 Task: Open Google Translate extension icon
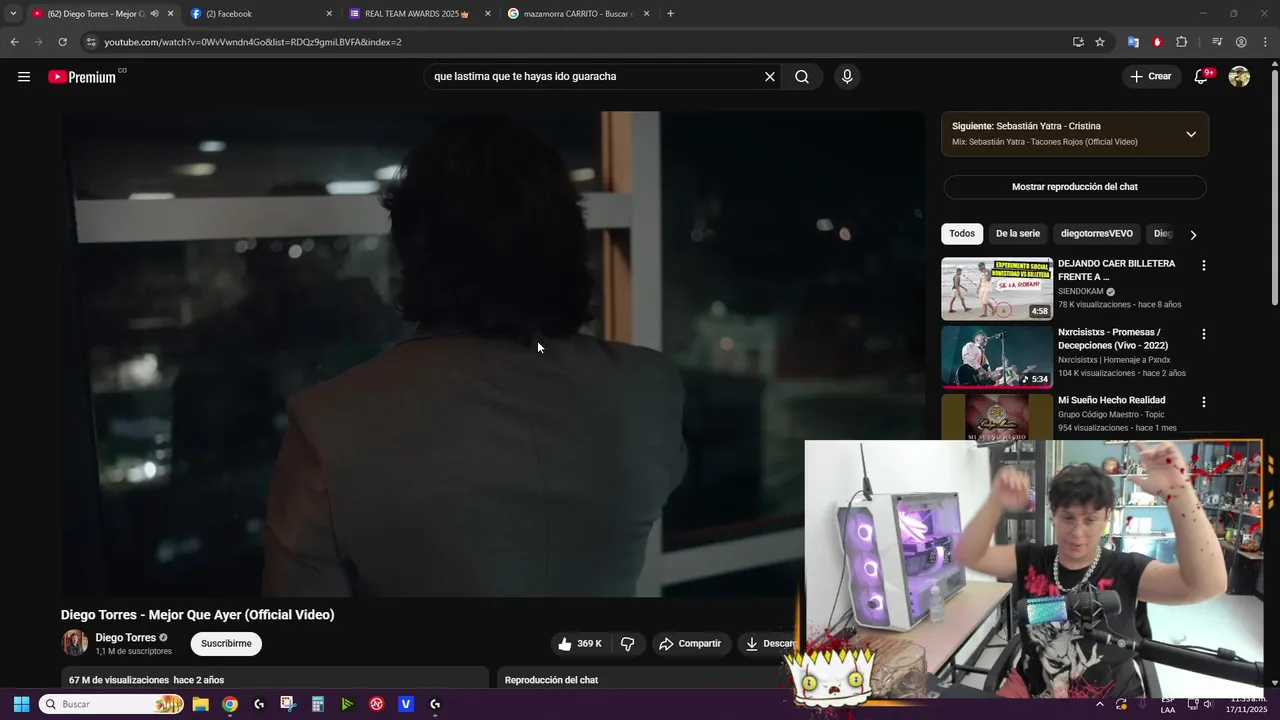tap(1133, 42)
